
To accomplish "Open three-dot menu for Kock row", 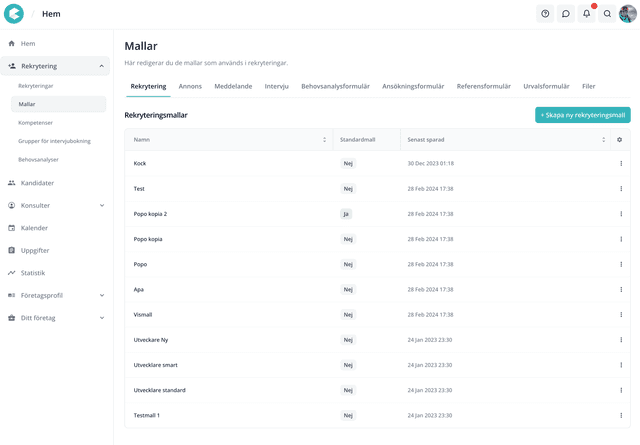I will (620, 164).
